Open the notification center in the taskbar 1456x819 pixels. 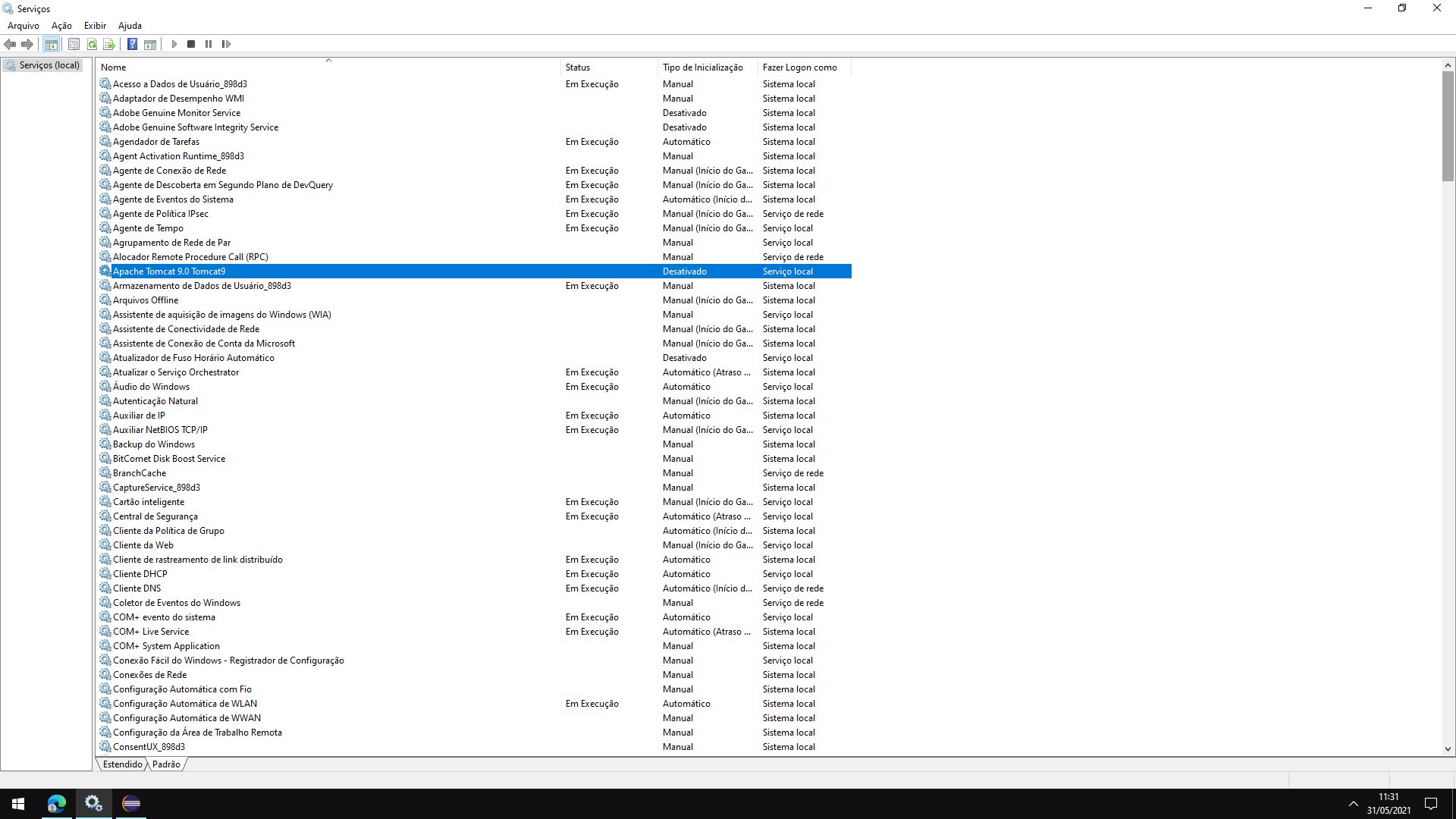(x=1431, y=804)
